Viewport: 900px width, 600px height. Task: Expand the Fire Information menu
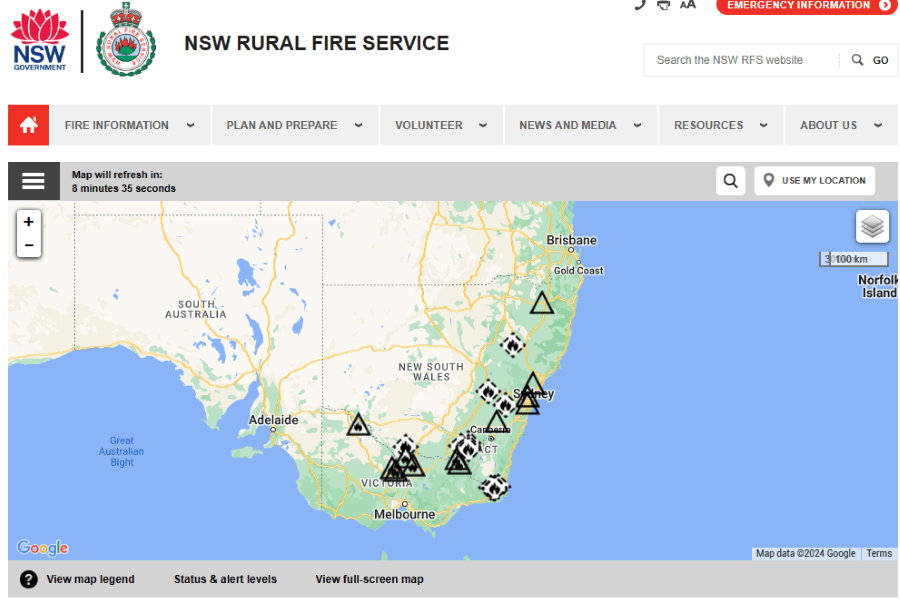pyautogui.click(x=129, y=125)
